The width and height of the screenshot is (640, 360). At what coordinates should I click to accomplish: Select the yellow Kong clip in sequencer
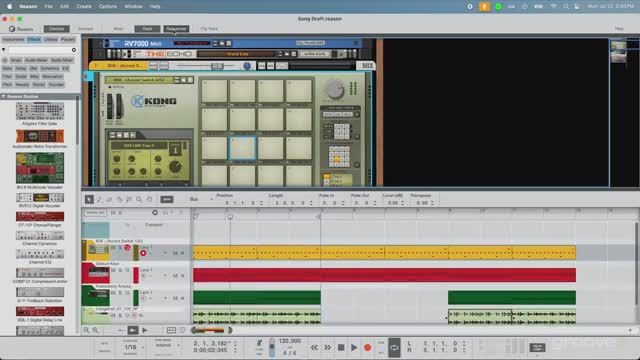pos(384,253)
